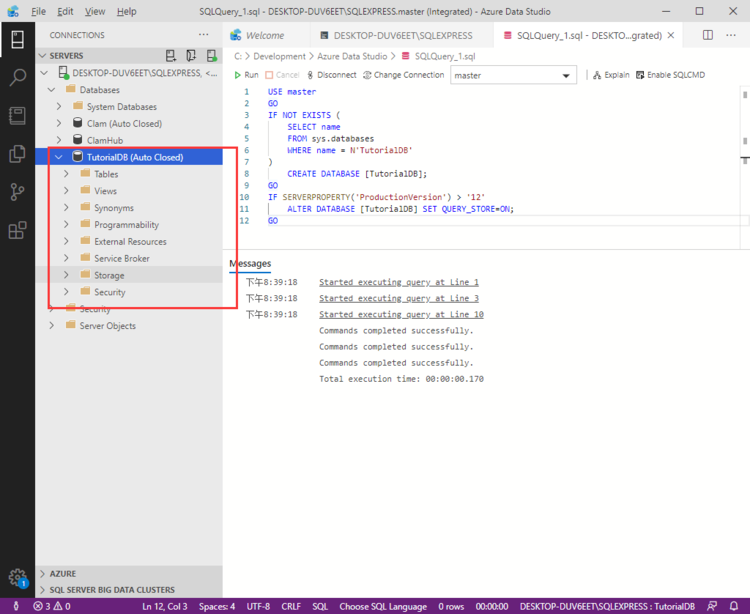The height and width of the screenshot is (614, 750).
Task: Click the Split Editor icon
Action: [x=708, y=35]
